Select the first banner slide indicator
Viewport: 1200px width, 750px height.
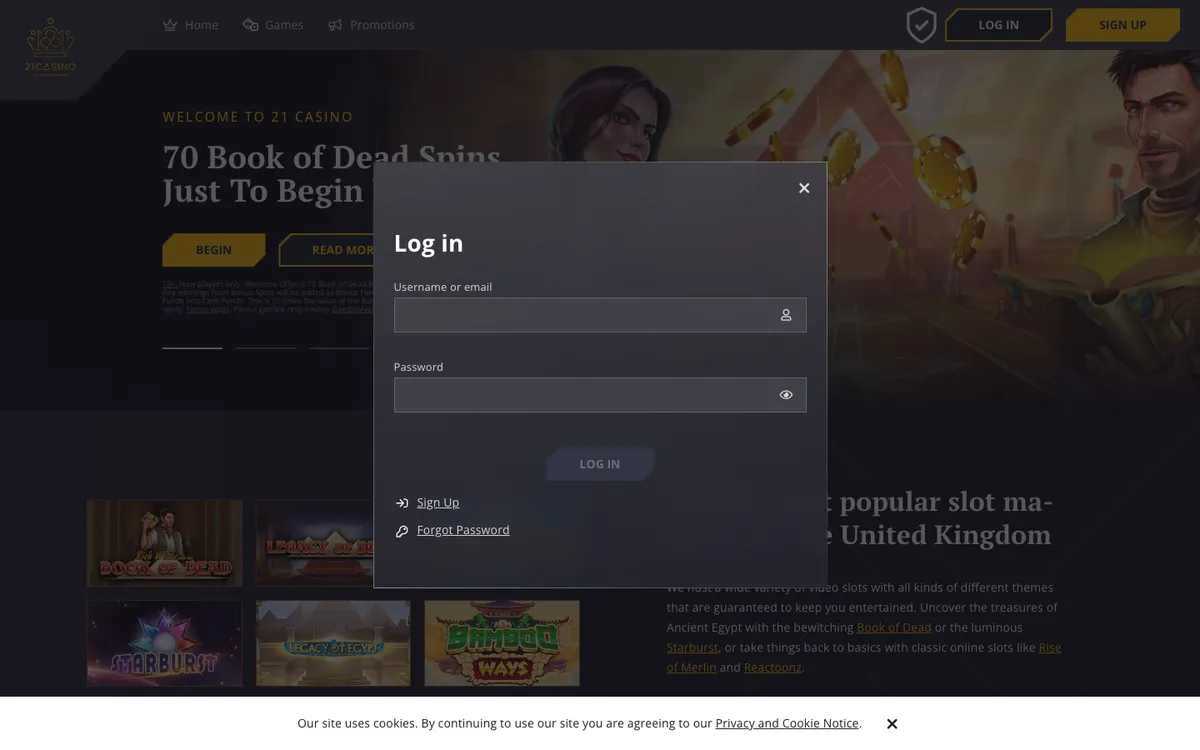(x=192, y=348)
